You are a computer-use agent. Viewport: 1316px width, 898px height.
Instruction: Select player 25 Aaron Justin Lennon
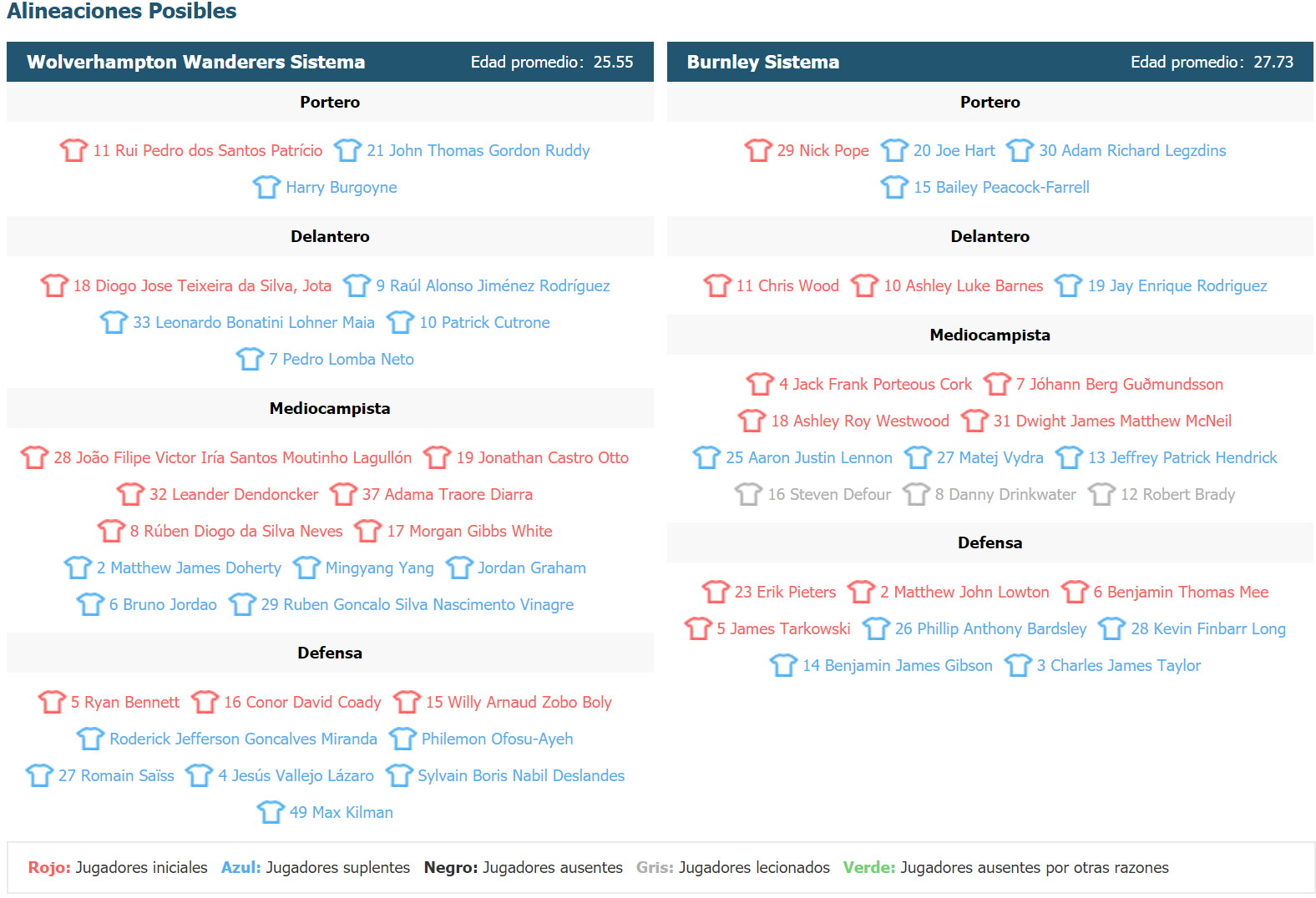(809, 457)
